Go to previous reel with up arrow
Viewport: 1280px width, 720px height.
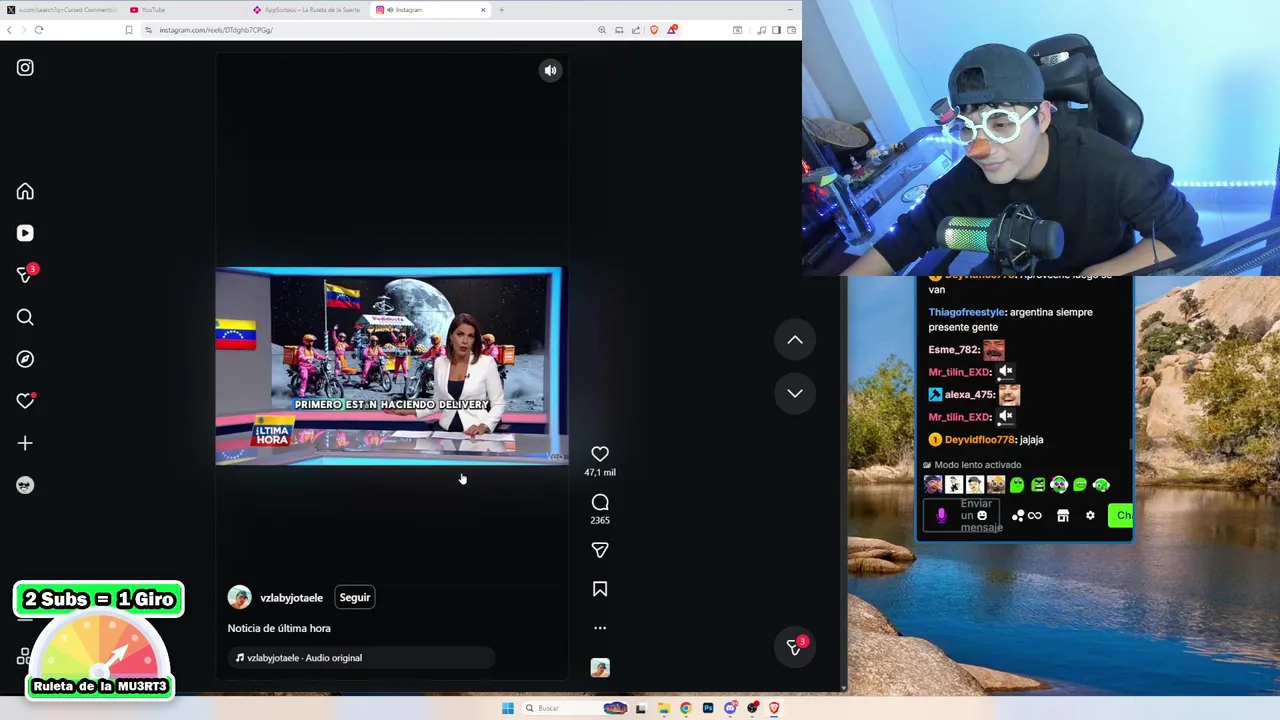coord(795,340)
